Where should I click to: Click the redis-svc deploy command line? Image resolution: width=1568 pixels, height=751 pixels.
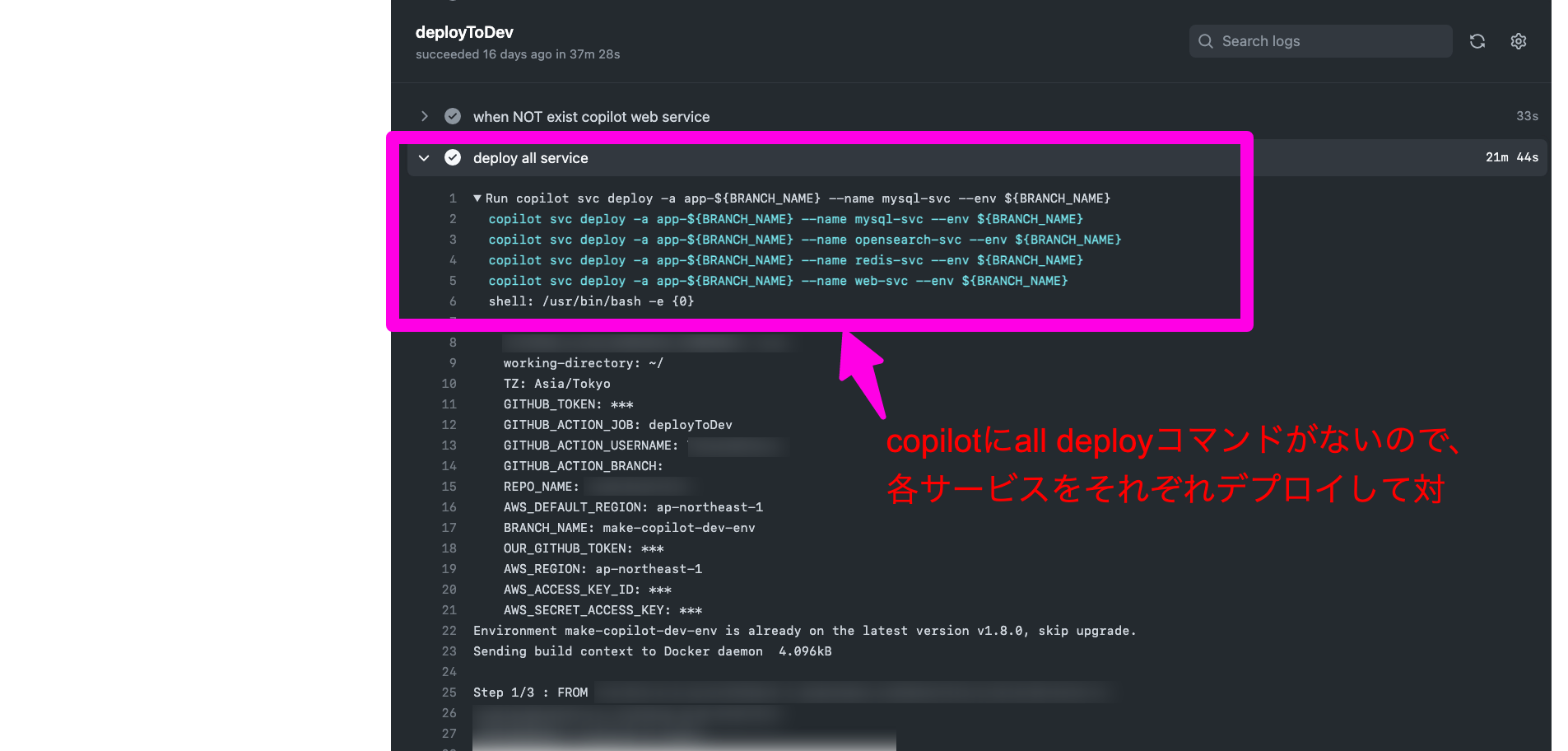click(786, 260)
